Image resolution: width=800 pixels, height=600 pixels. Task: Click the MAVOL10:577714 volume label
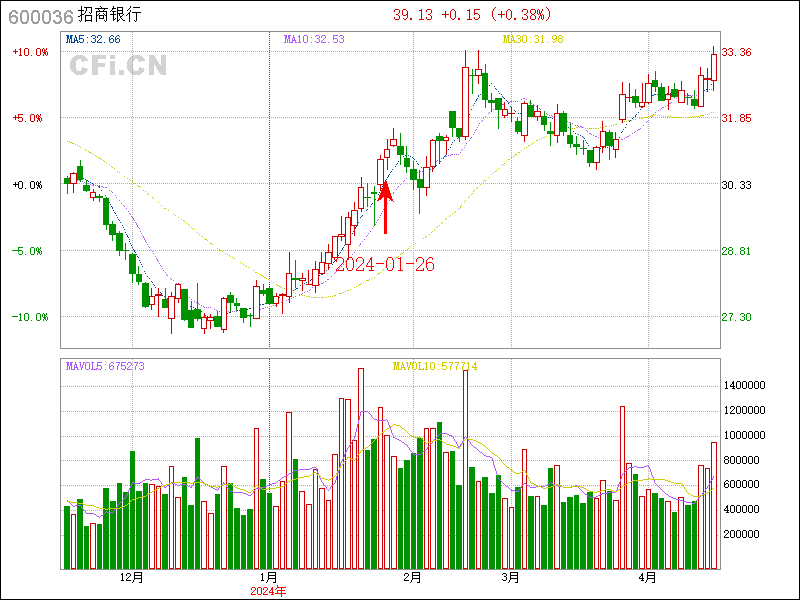pos(435,366)
